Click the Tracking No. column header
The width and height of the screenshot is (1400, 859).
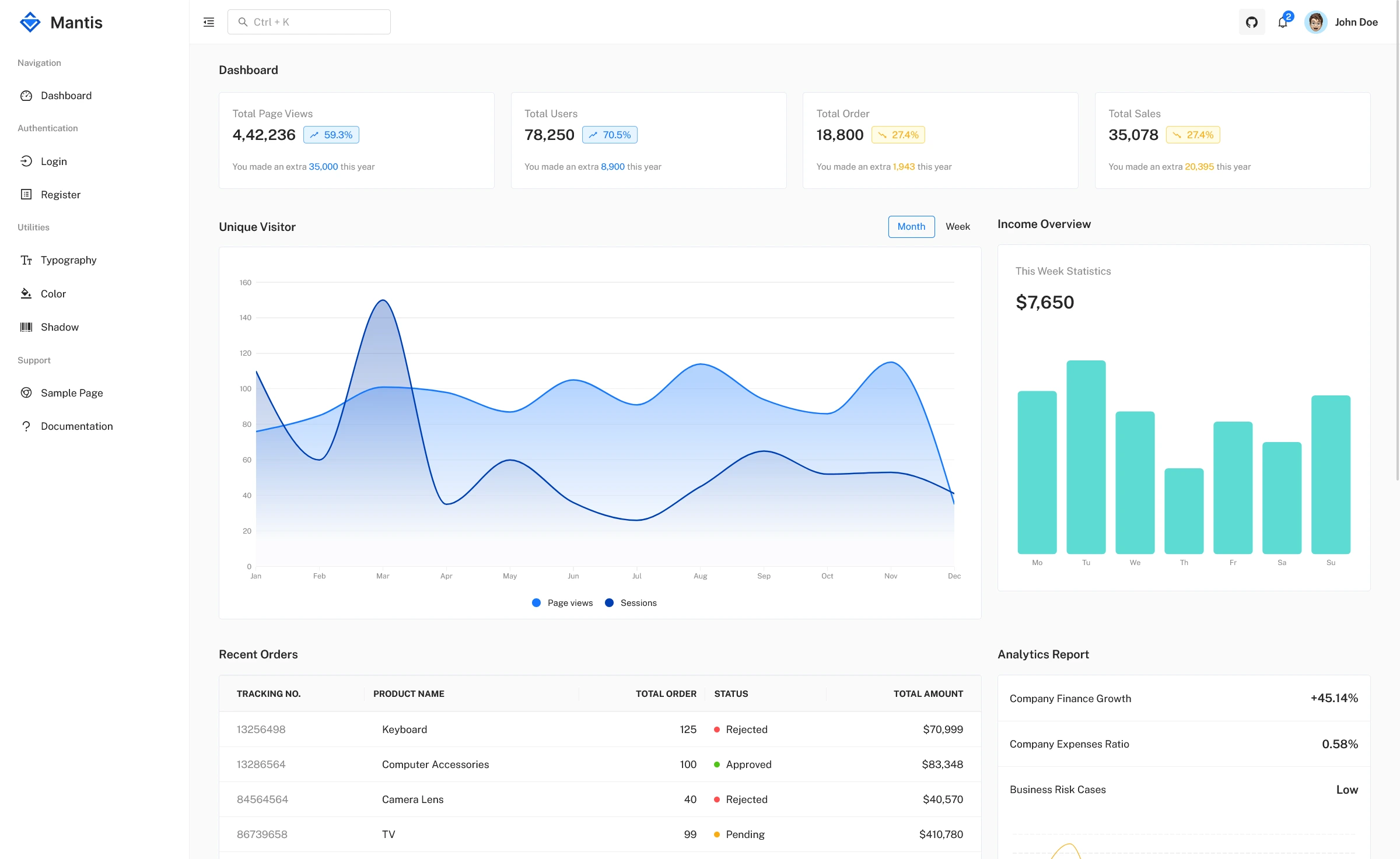coord(268,693)
